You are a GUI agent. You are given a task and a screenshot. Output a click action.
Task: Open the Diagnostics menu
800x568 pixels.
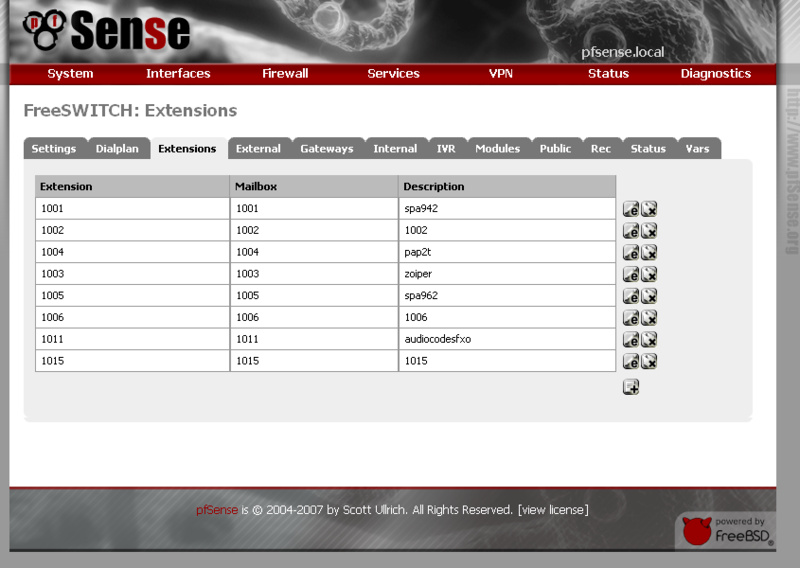[x=715, y=73]
